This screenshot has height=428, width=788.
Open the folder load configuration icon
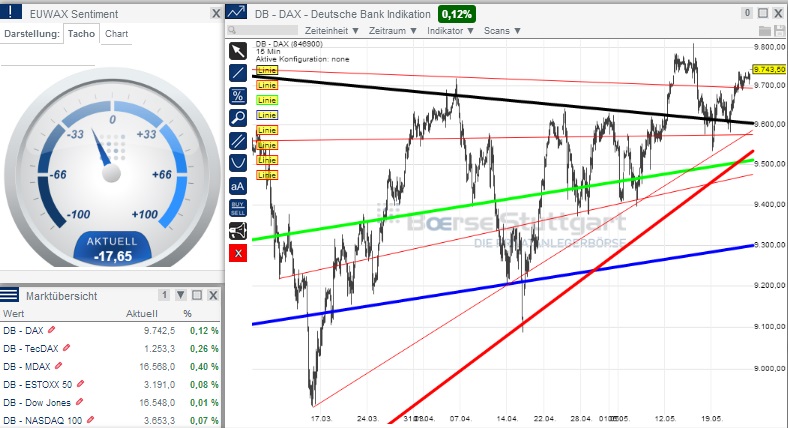tap(764, 31)
